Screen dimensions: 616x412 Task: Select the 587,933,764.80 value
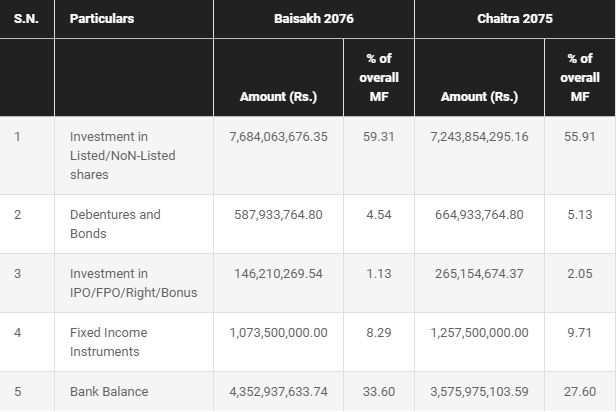(x=279, y=215)
